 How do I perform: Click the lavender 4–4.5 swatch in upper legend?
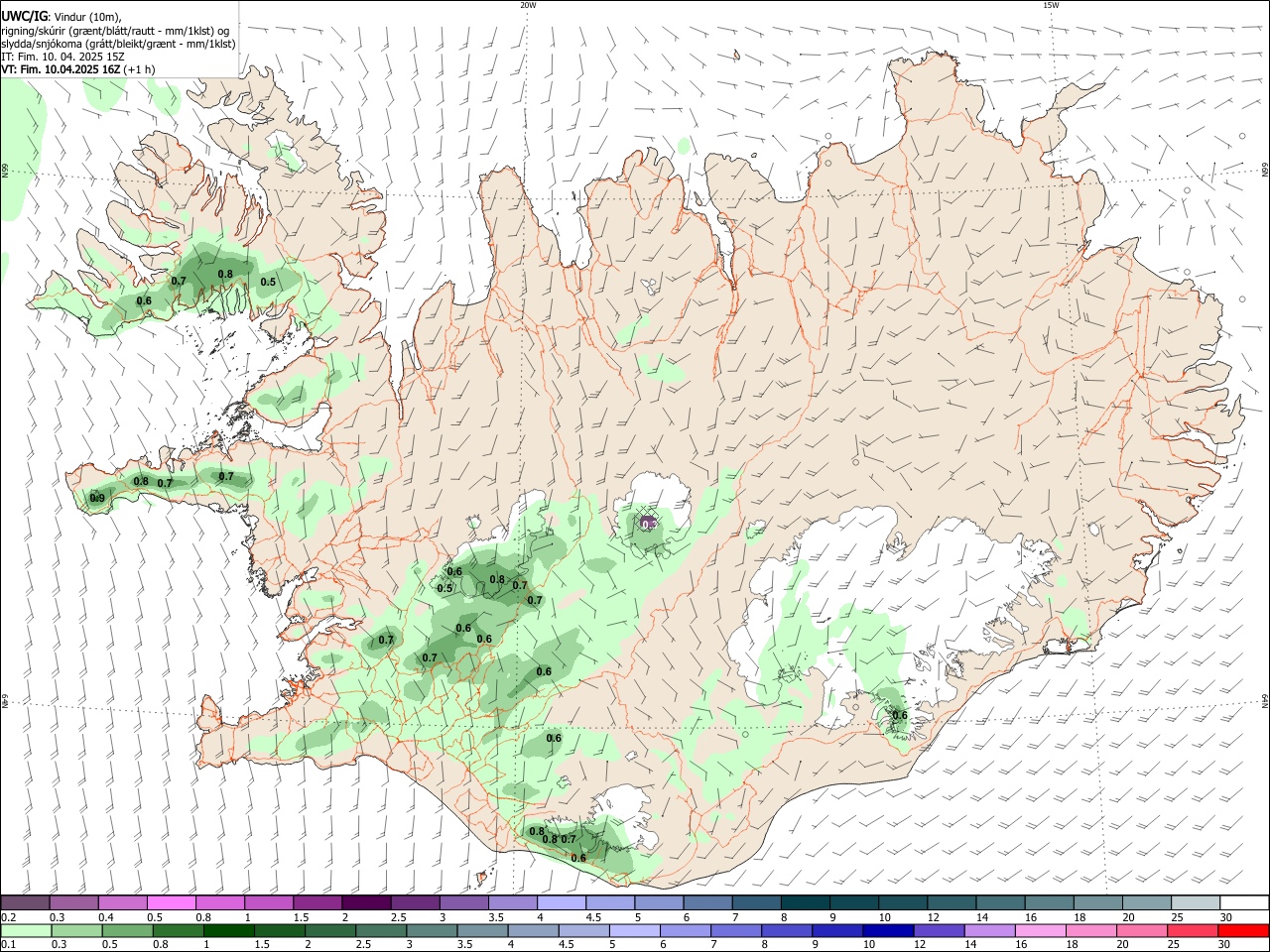click(562, 902)
